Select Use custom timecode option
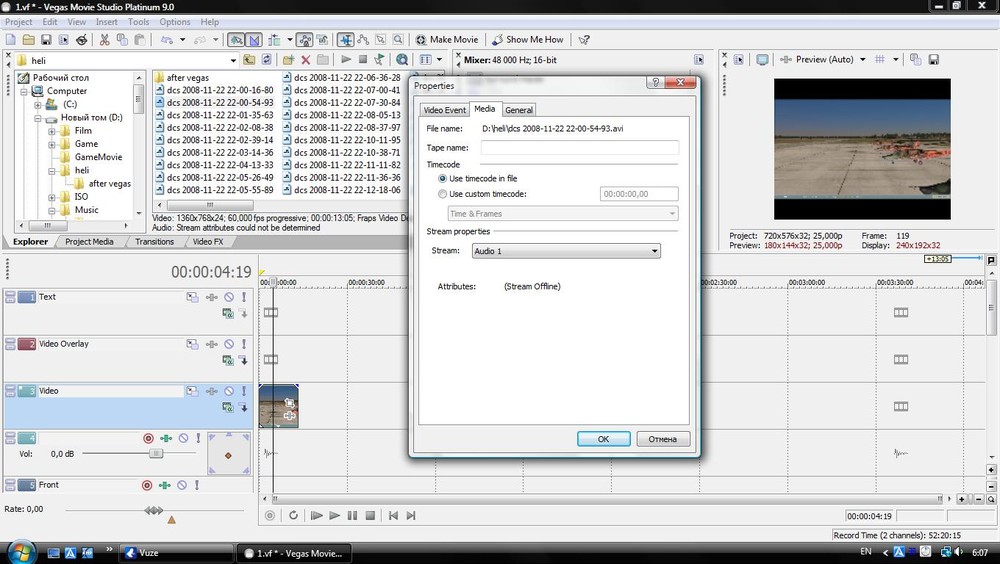The width and height of the screenshot is (1000, 564). click(x=444, y=194)
